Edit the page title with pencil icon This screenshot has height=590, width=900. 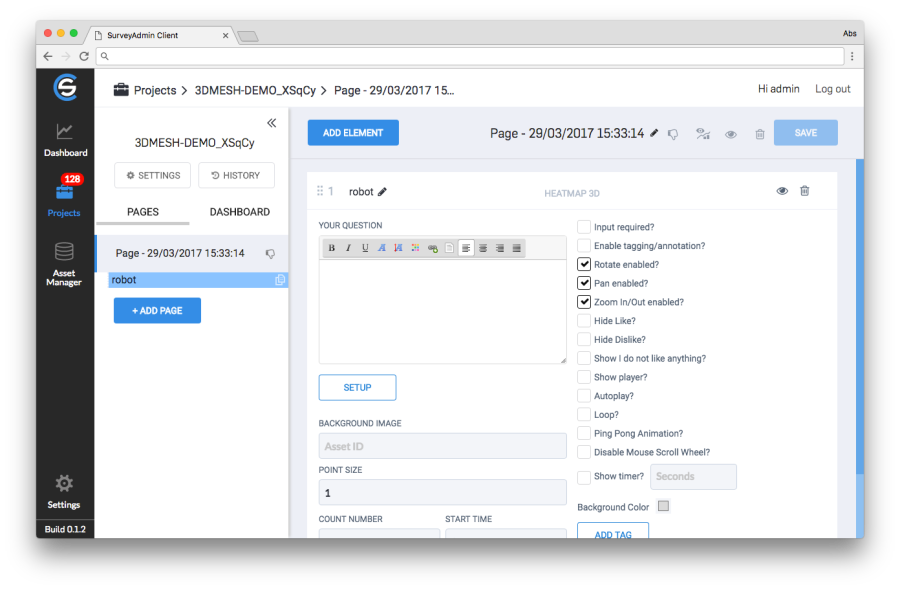pyautogui.click(x=654, y=133)
